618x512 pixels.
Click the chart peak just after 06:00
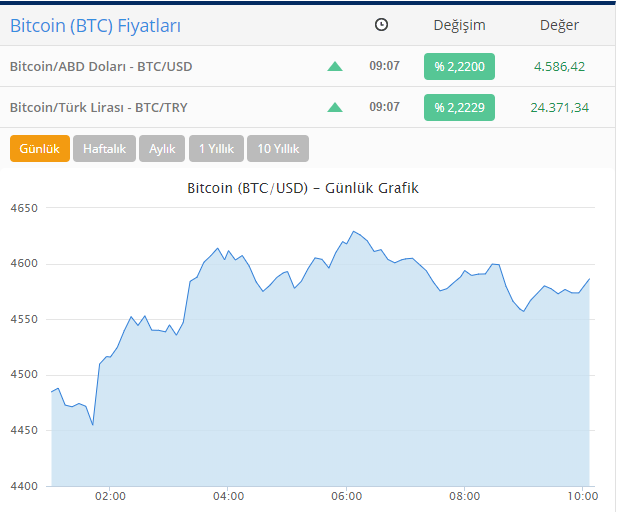354,231
